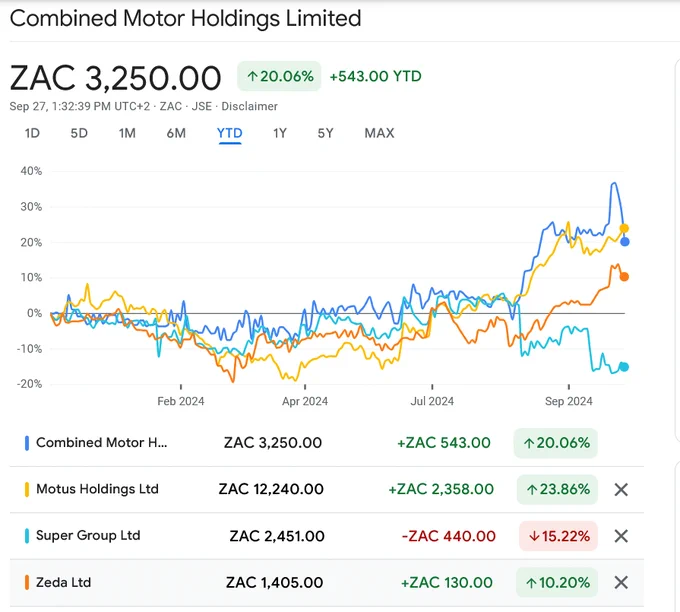Remove Zeda Ltd from comparison
Viewport: 680px width, 612px height.
621,583
